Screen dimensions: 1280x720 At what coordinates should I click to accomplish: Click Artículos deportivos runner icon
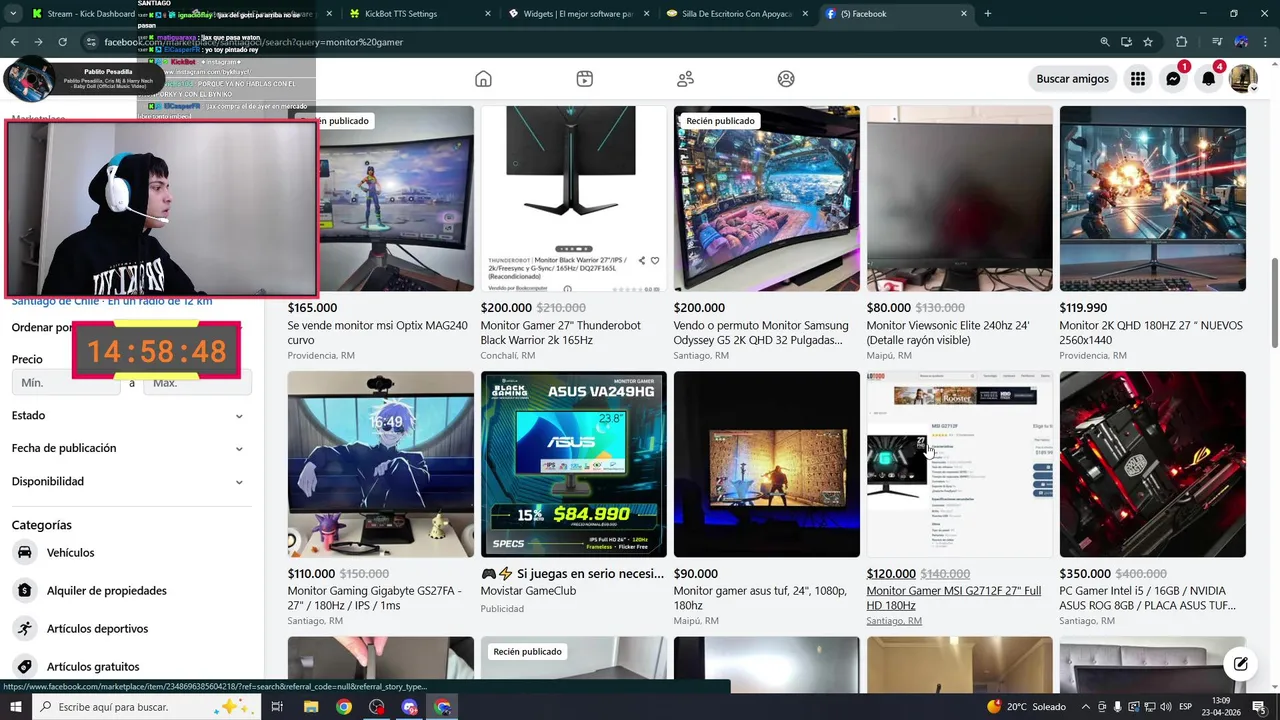(25, 629)
